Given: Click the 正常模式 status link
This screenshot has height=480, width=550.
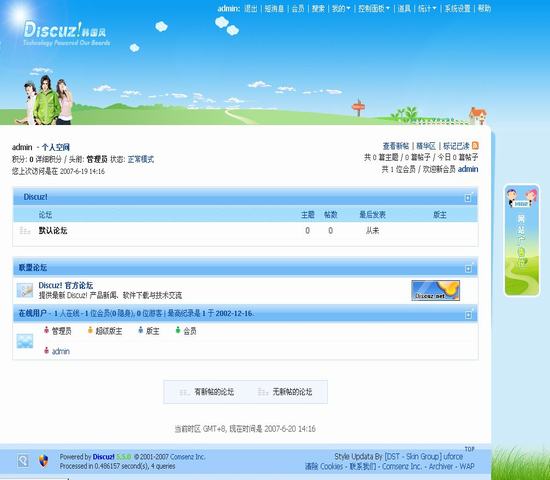Looking at the screenshot, I should pos(140,159).
